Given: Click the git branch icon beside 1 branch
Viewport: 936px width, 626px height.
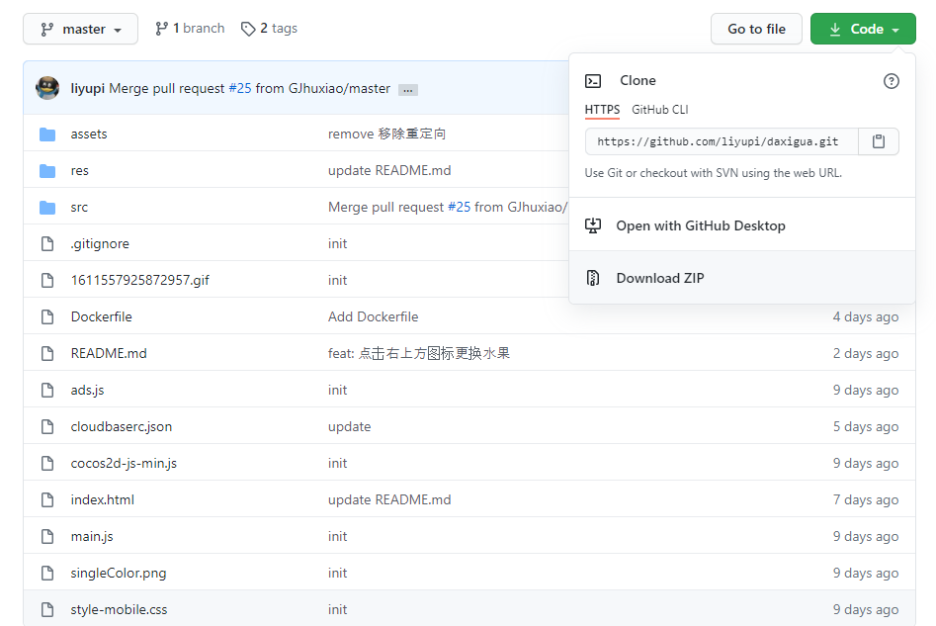Looking at the screenshot, I should pyautogui.click(x=161, y=29).
